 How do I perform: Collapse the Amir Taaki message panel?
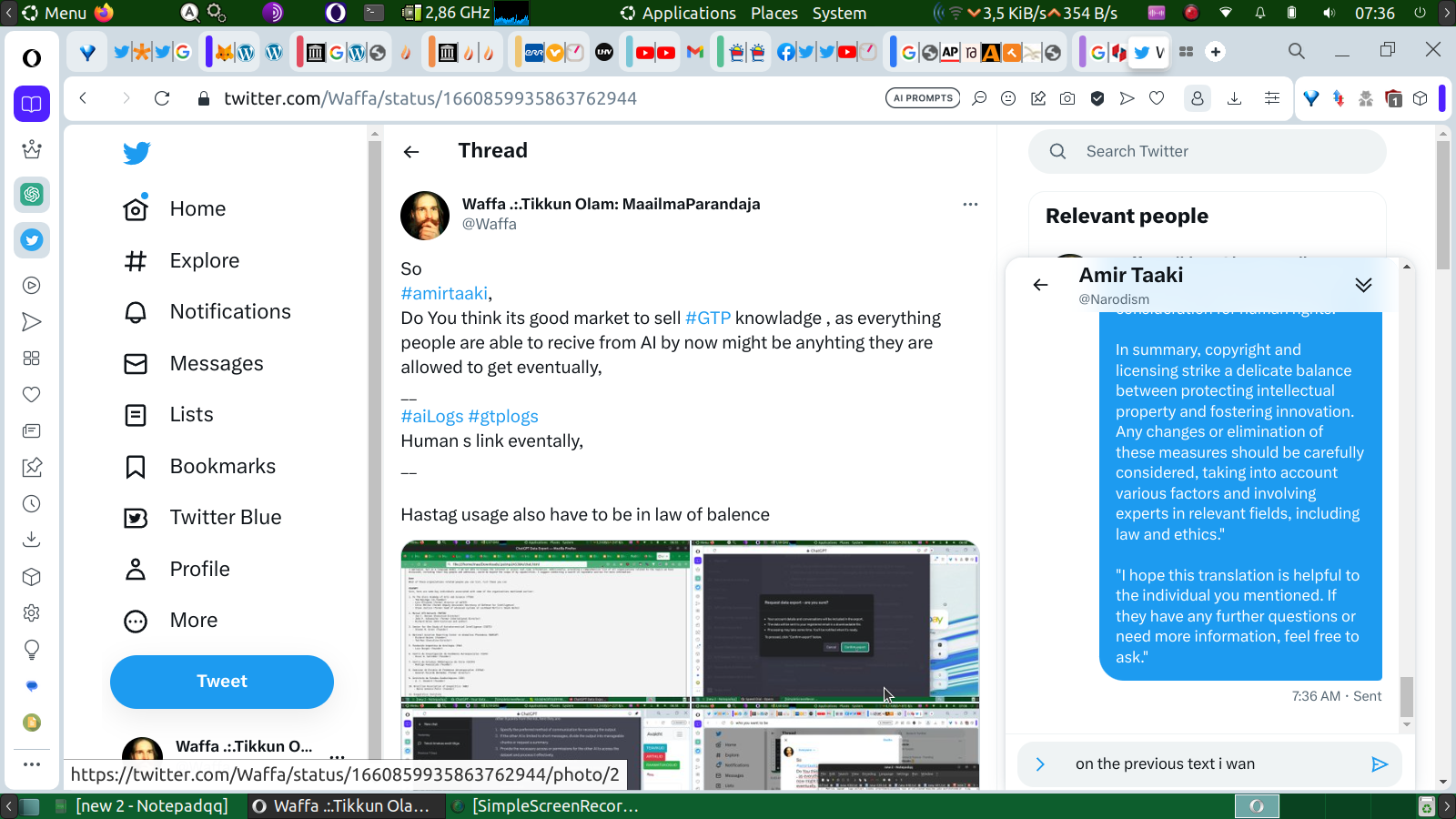[x=1363, y=285]
